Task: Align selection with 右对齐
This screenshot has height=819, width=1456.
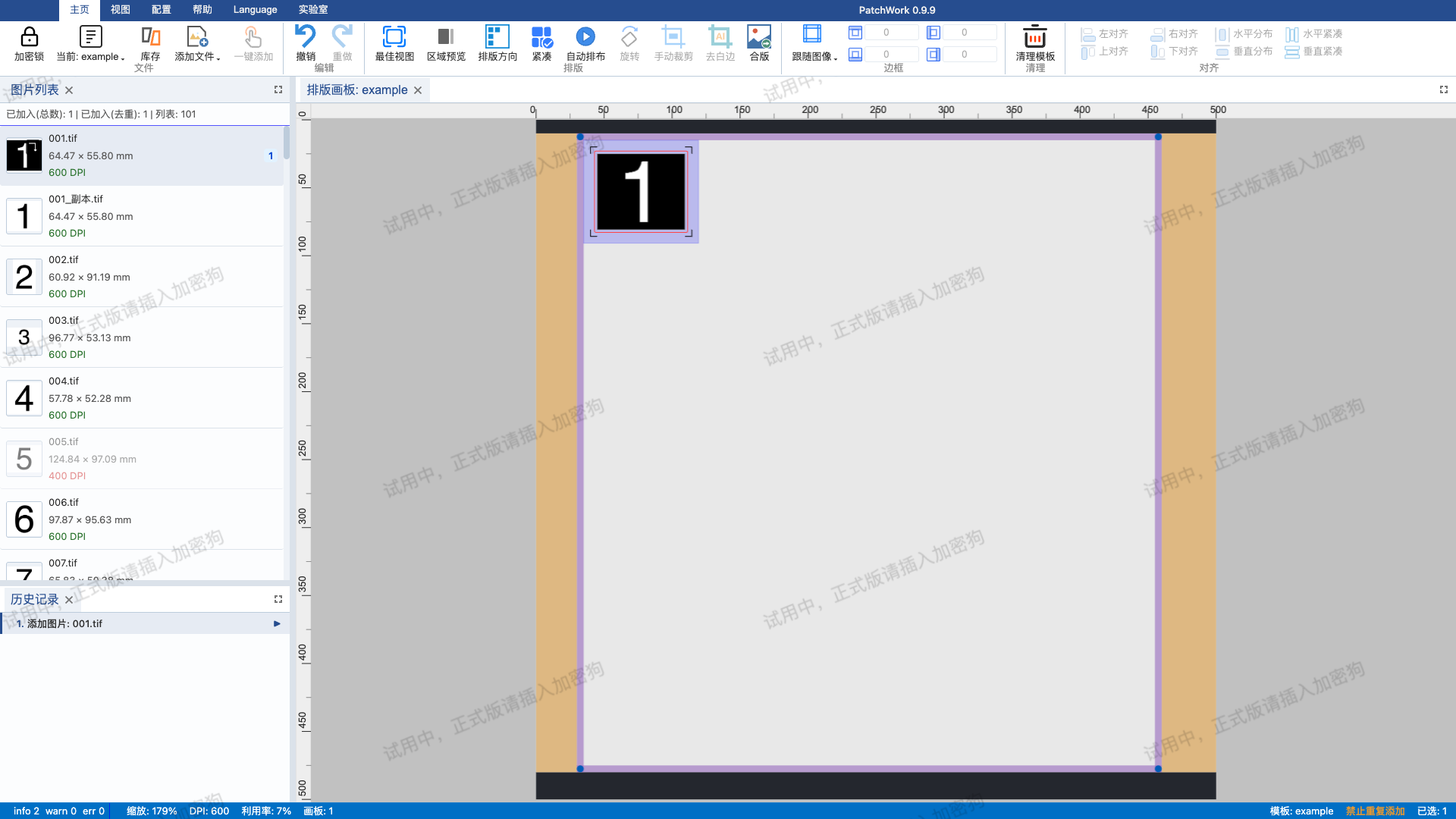Action: click(1175, 34)
